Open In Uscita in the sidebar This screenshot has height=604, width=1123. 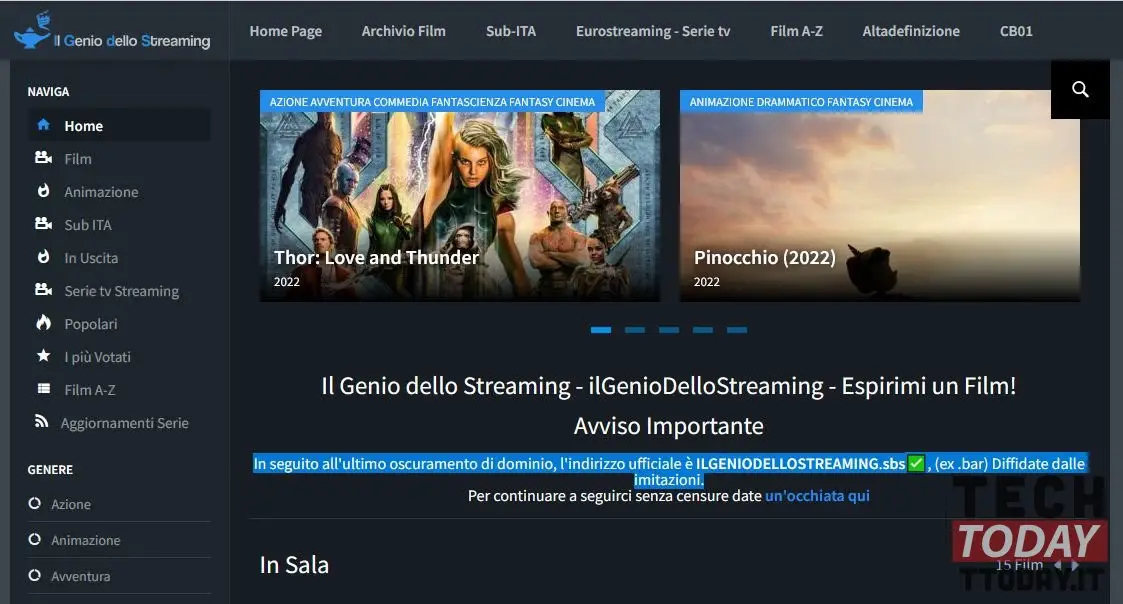click(91, 258)
